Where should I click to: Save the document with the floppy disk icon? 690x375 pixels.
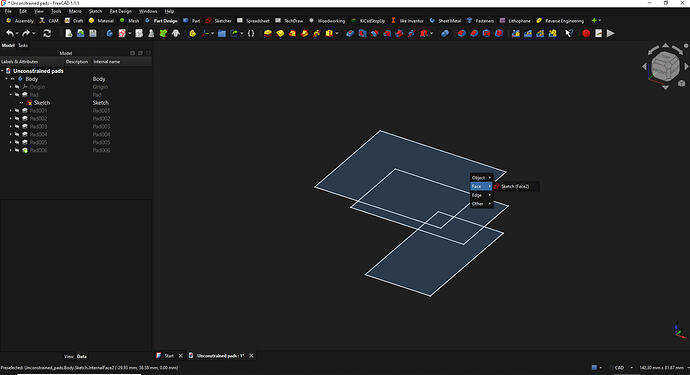pos(93,33)
